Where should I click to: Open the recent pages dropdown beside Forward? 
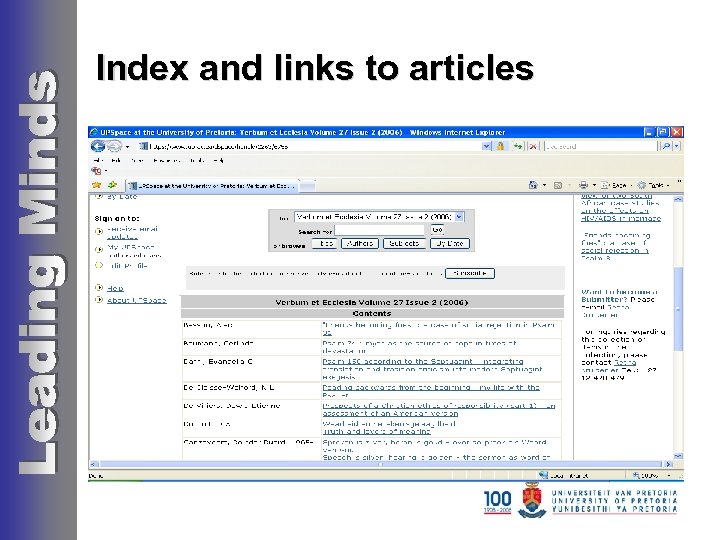pos(127,147)
